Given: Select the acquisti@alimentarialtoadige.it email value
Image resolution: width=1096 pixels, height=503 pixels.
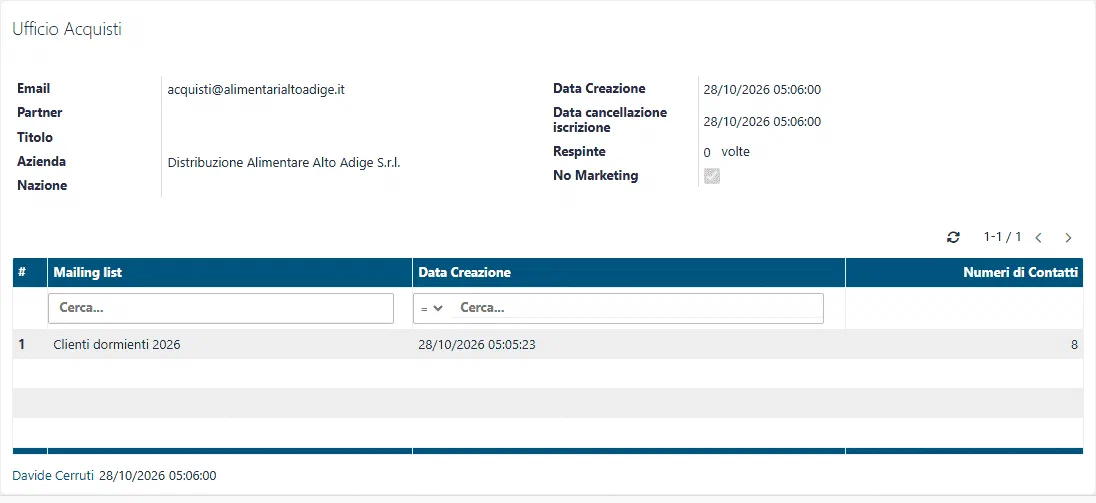Looking at the screenshot, I should [257, 89].
